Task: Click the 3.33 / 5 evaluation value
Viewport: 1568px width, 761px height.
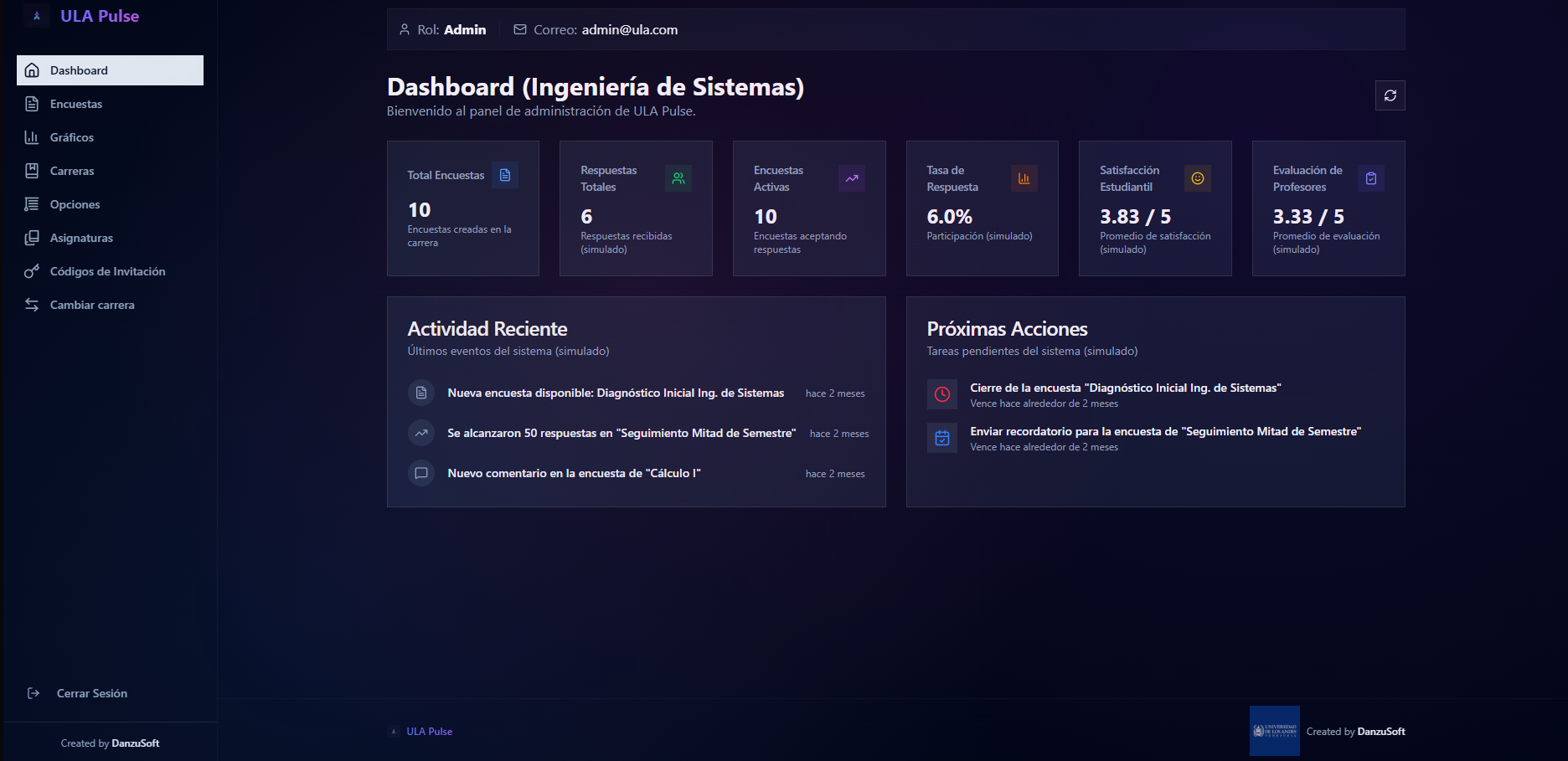Action: (1308, 217)
